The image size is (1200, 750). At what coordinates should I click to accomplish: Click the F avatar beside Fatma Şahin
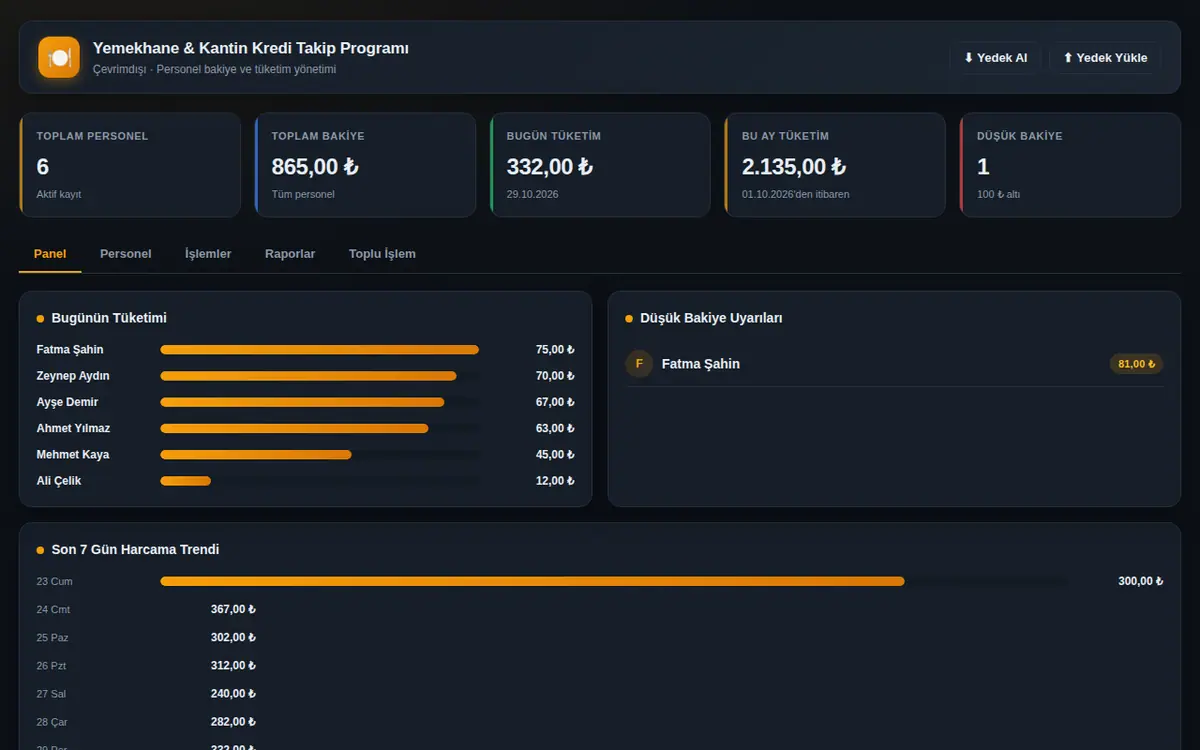click(639, 364)
